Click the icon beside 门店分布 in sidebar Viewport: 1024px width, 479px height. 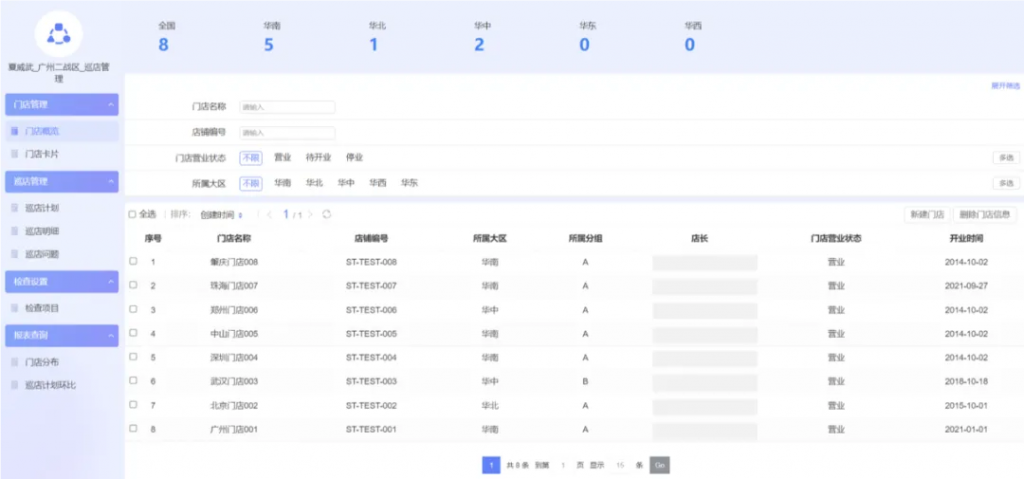pyautogui.click(x=14, y=362)
